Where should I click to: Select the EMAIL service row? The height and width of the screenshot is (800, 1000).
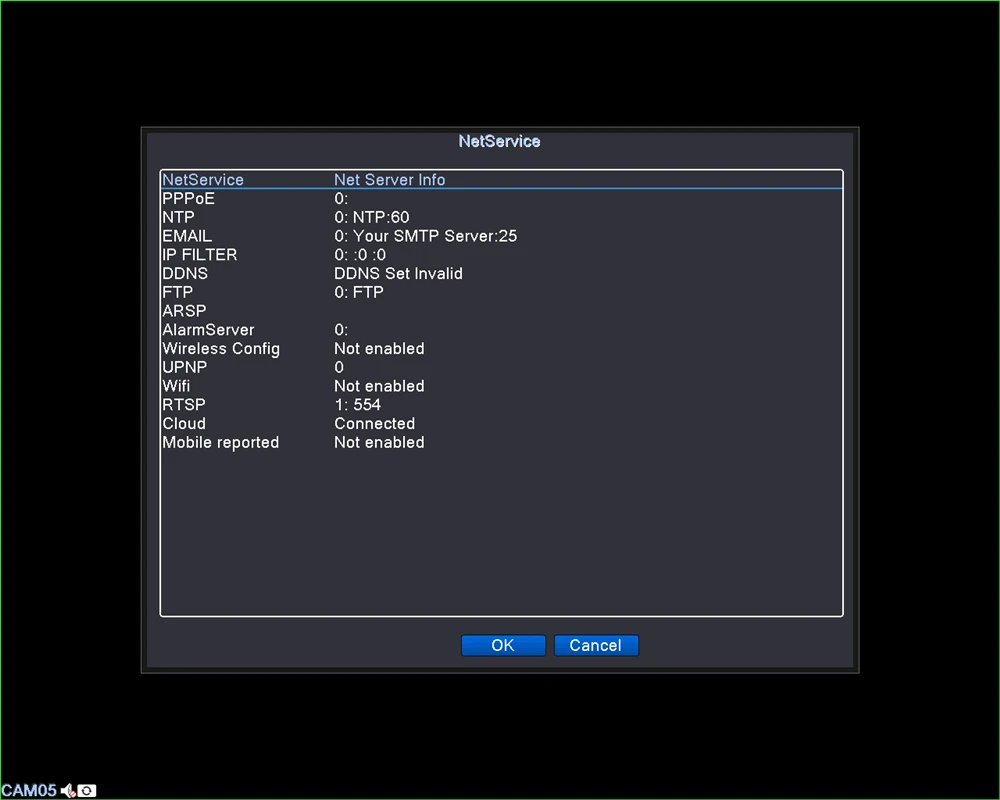[501, 236]
